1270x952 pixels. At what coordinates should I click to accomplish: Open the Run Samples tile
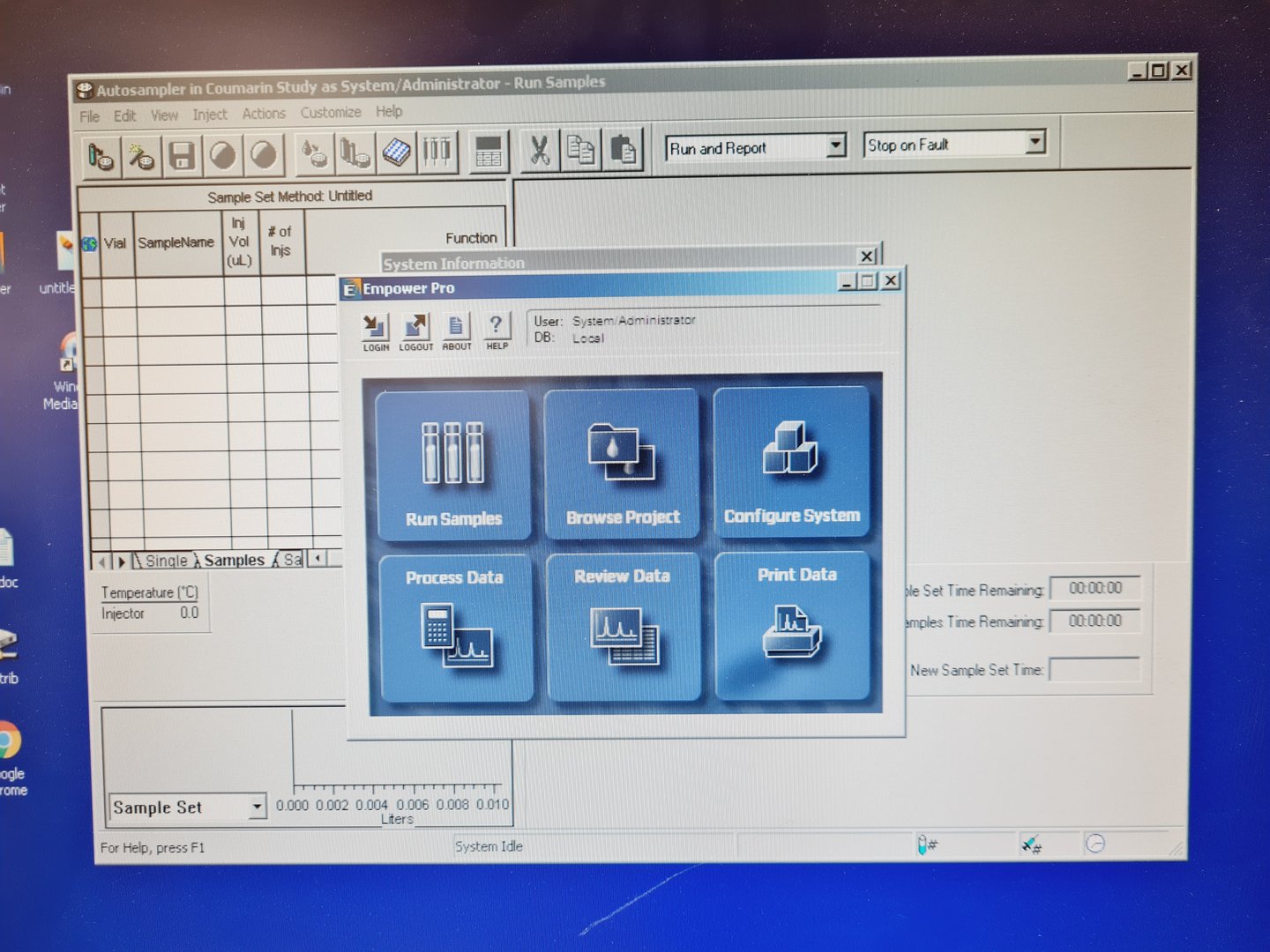click(453, 465)
